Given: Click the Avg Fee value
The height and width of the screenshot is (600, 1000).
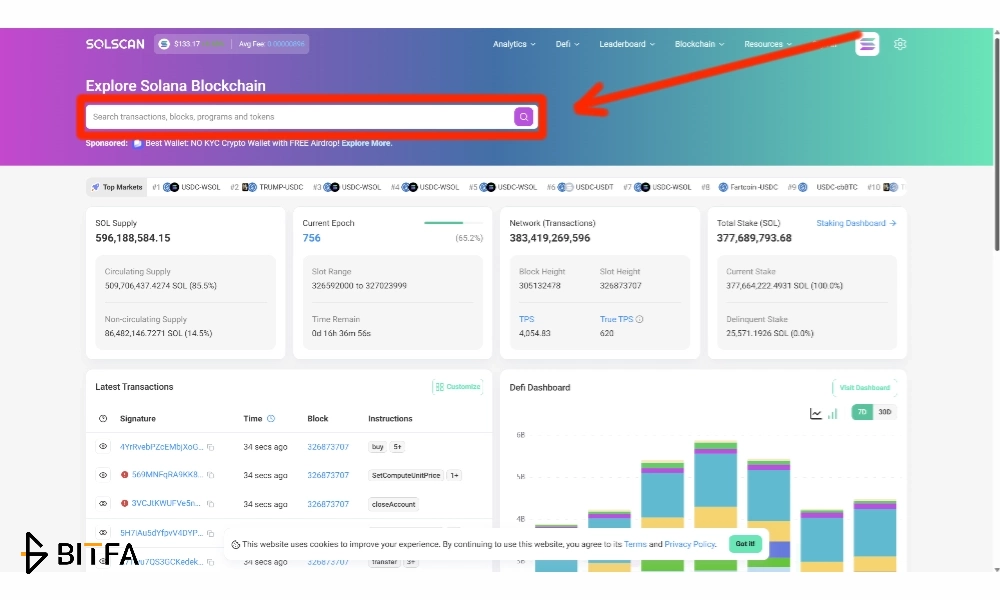Looking at the screenshot, I should coord(286,44).
